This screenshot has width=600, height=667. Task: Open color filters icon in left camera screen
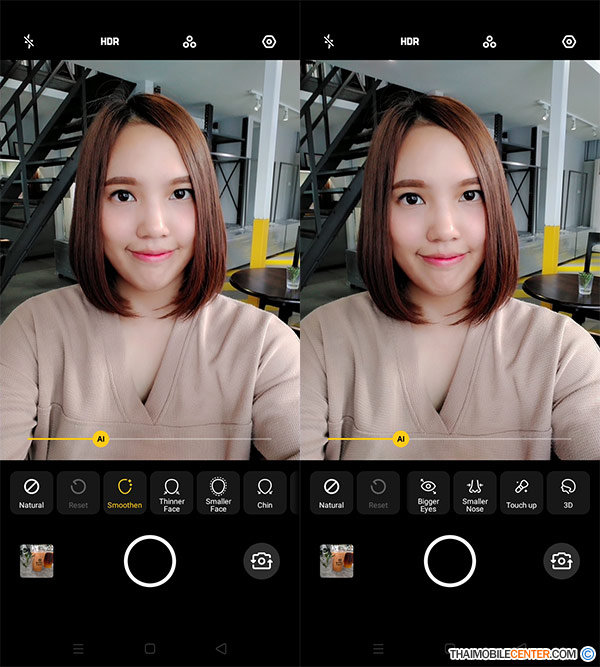point(189,42)
